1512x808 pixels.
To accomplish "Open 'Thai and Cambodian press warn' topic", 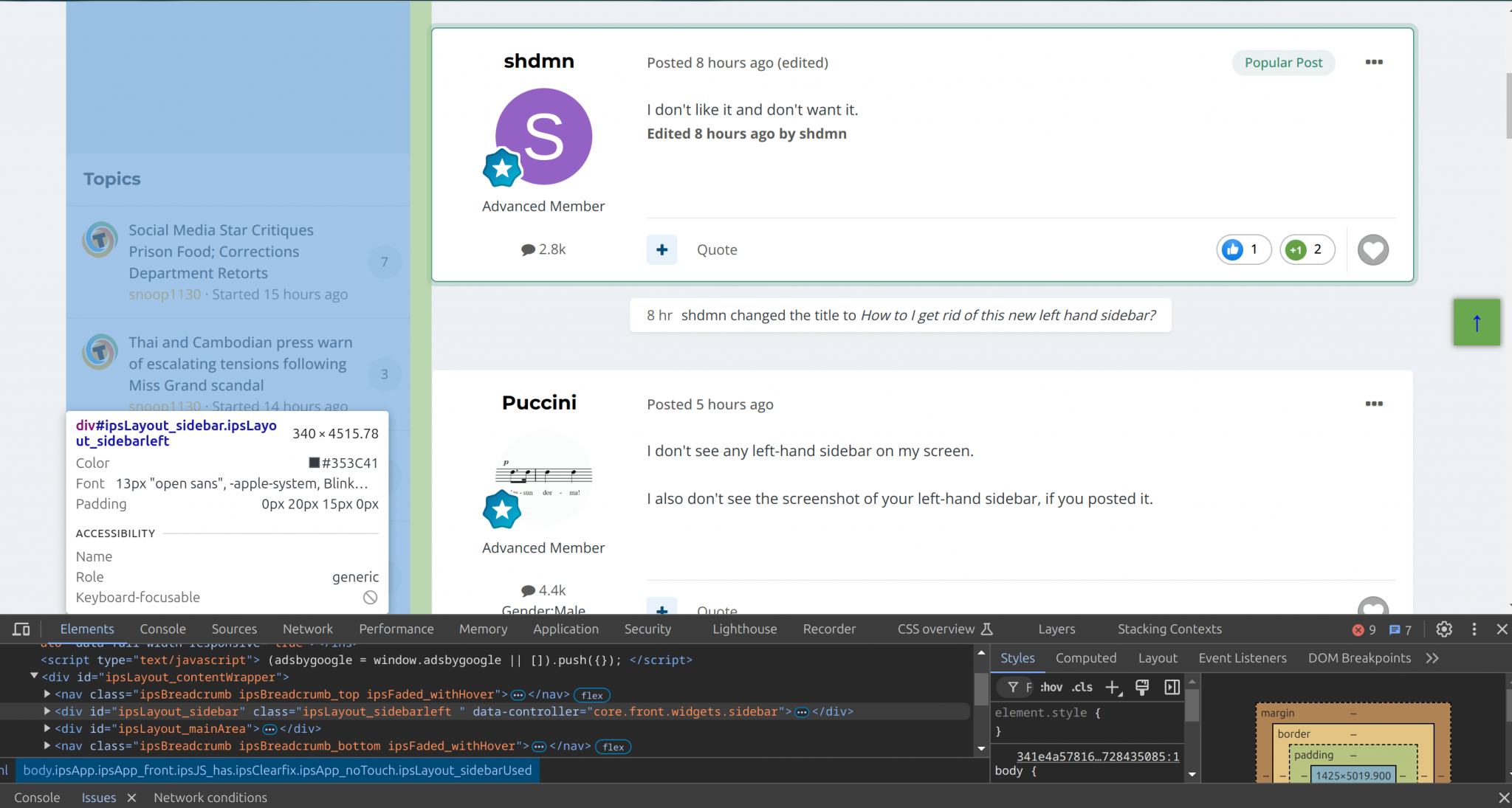I will coord(241,364).
